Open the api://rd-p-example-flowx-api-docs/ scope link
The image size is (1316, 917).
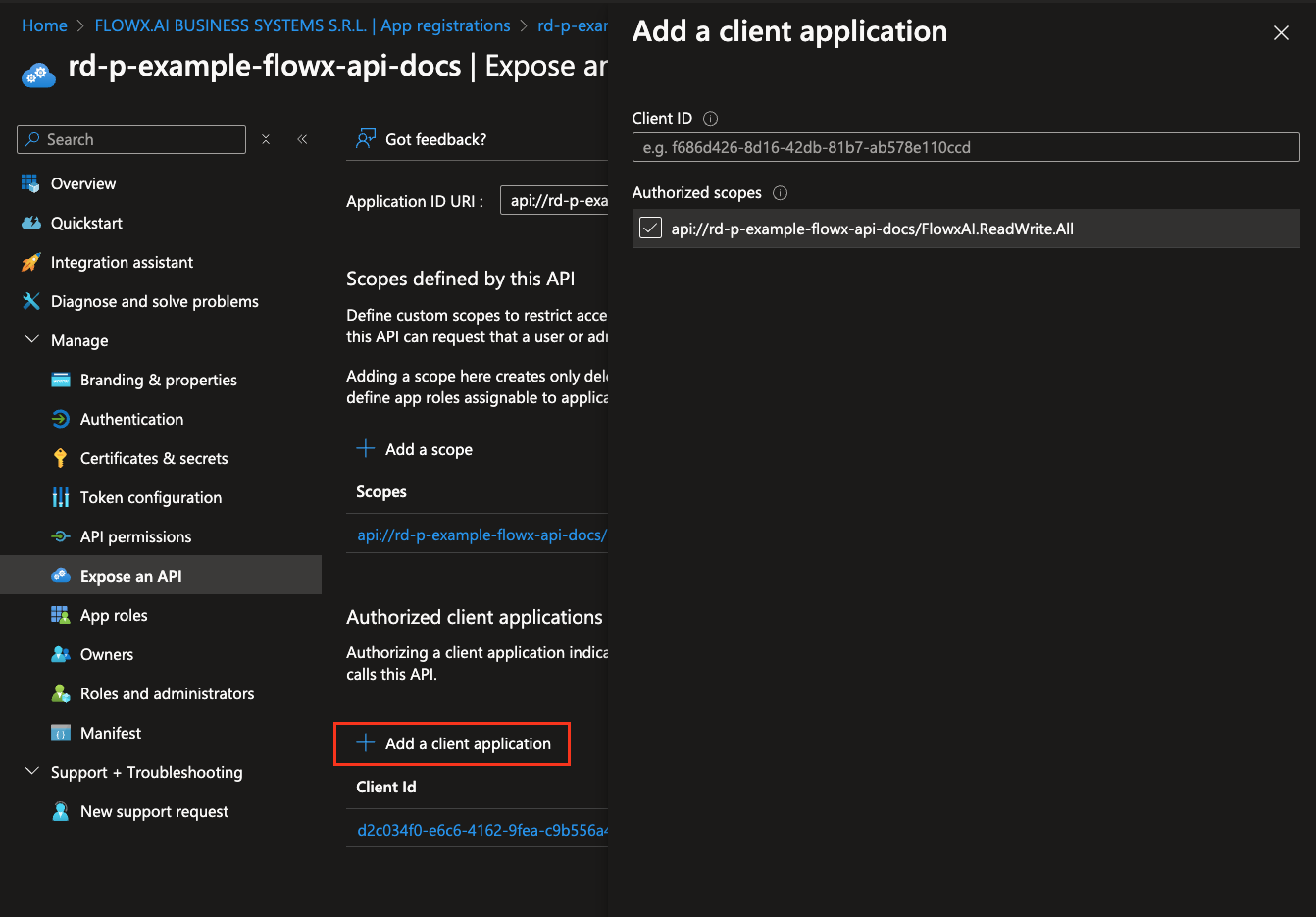tap(481, 535)
